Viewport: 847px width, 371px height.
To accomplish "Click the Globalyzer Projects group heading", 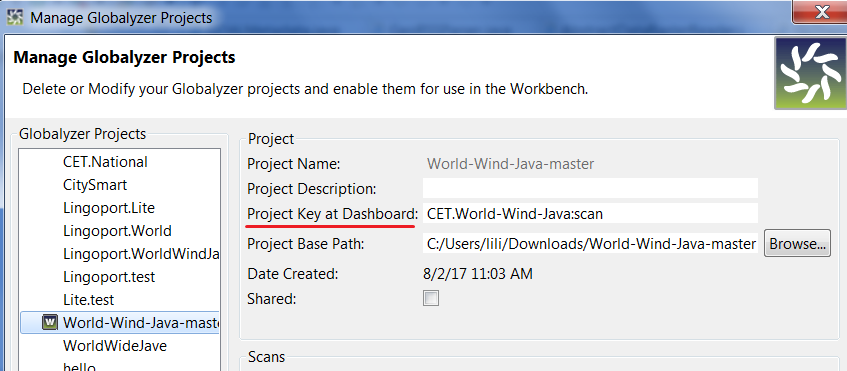I will (x=82, y=134).
